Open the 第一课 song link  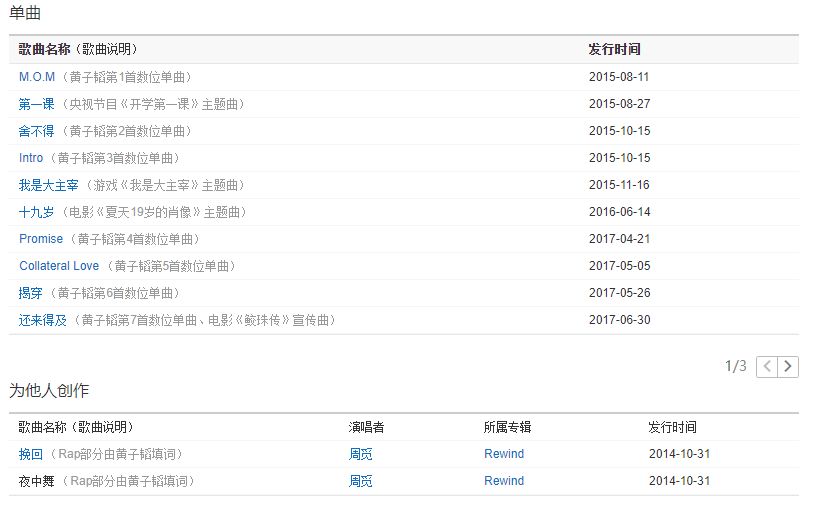click(x=37, y=104)
